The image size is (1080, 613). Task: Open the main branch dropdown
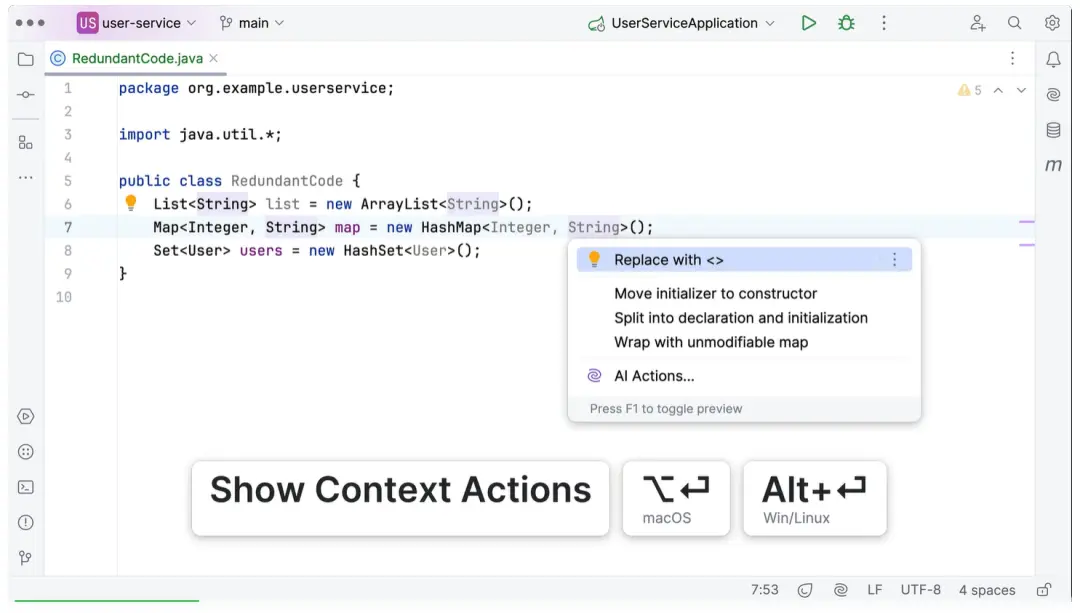[x=252, y=23]
